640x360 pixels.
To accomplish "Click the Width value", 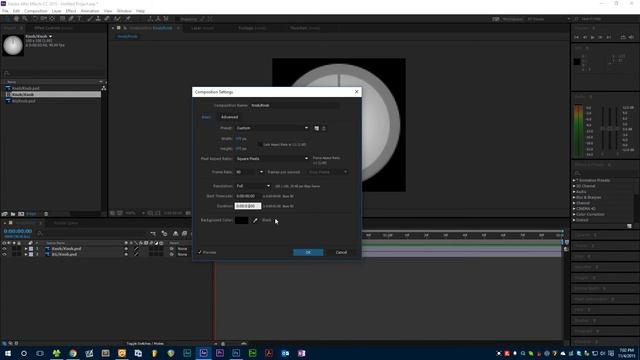I will coord(238,139).
